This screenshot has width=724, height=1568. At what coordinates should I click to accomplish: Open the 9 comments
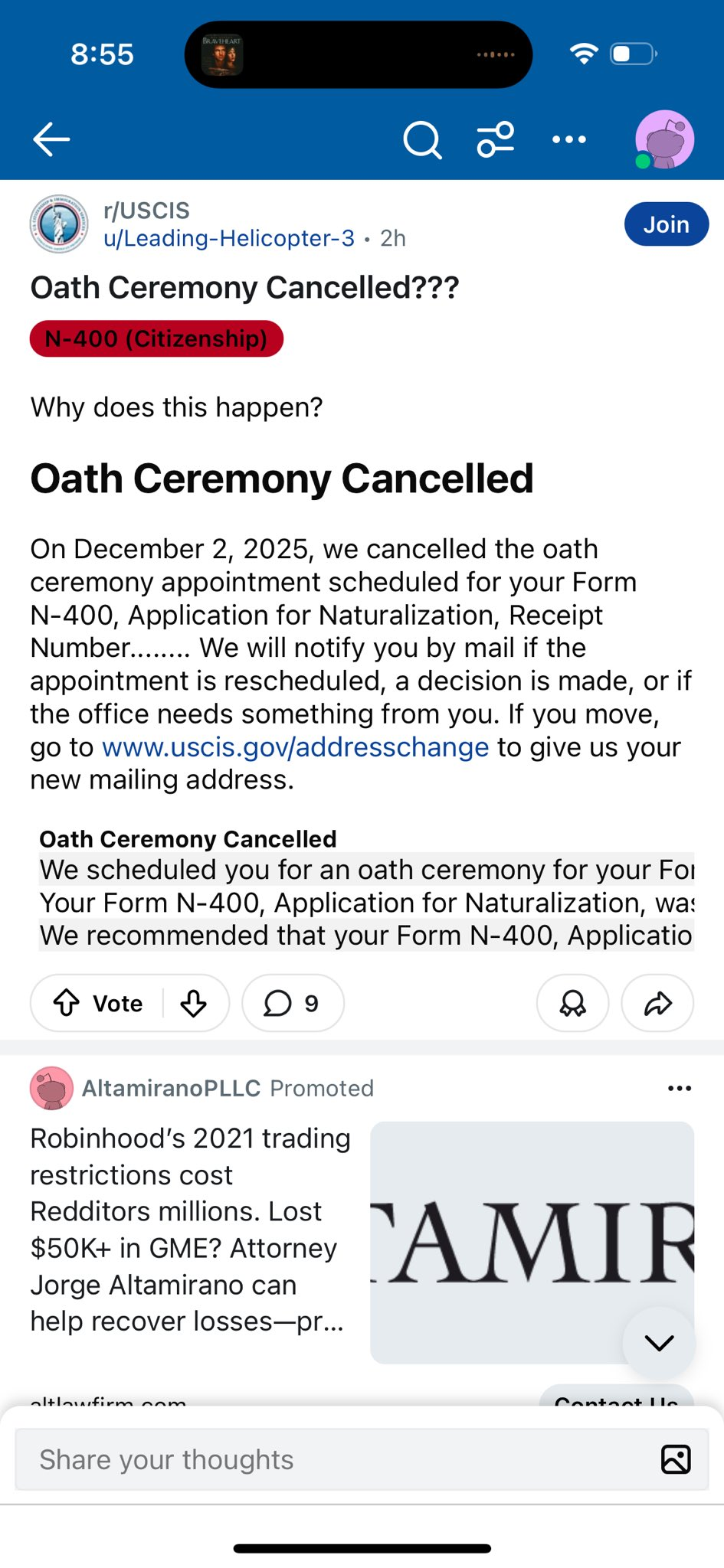293,1003
